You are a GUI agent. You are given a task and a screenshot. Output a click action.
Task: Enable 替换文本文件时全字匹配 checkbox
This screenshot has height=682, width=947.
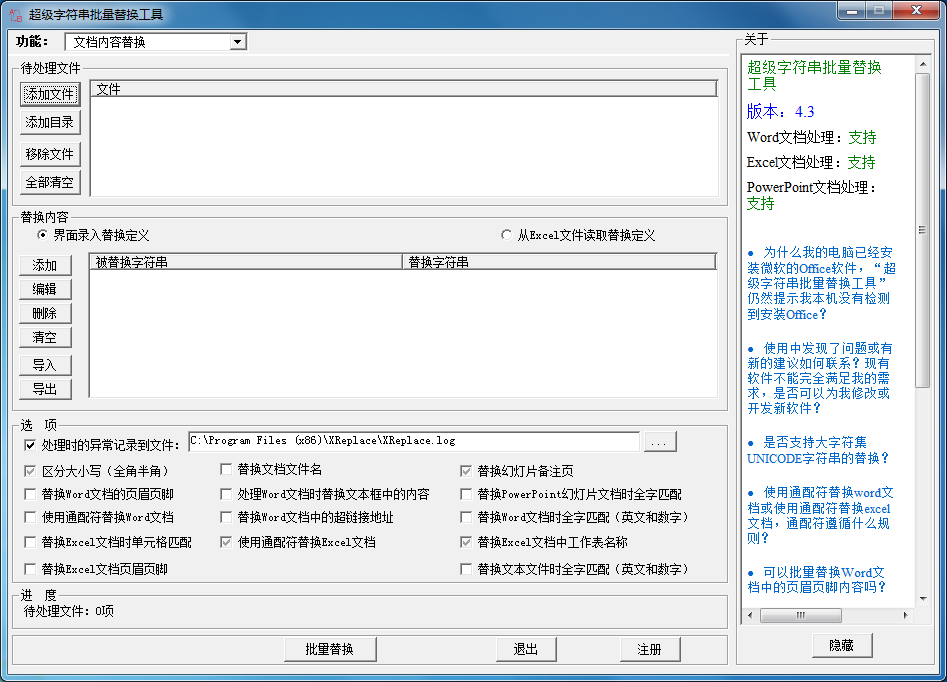(x=466, y=569)
